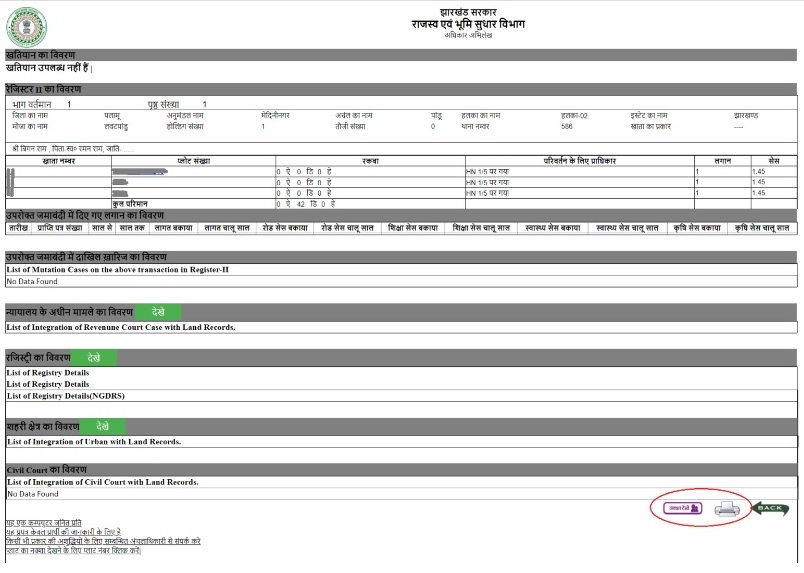Click 'No Data Found' under Mutation Cases
804x573 pixels.
coord(32,281)
